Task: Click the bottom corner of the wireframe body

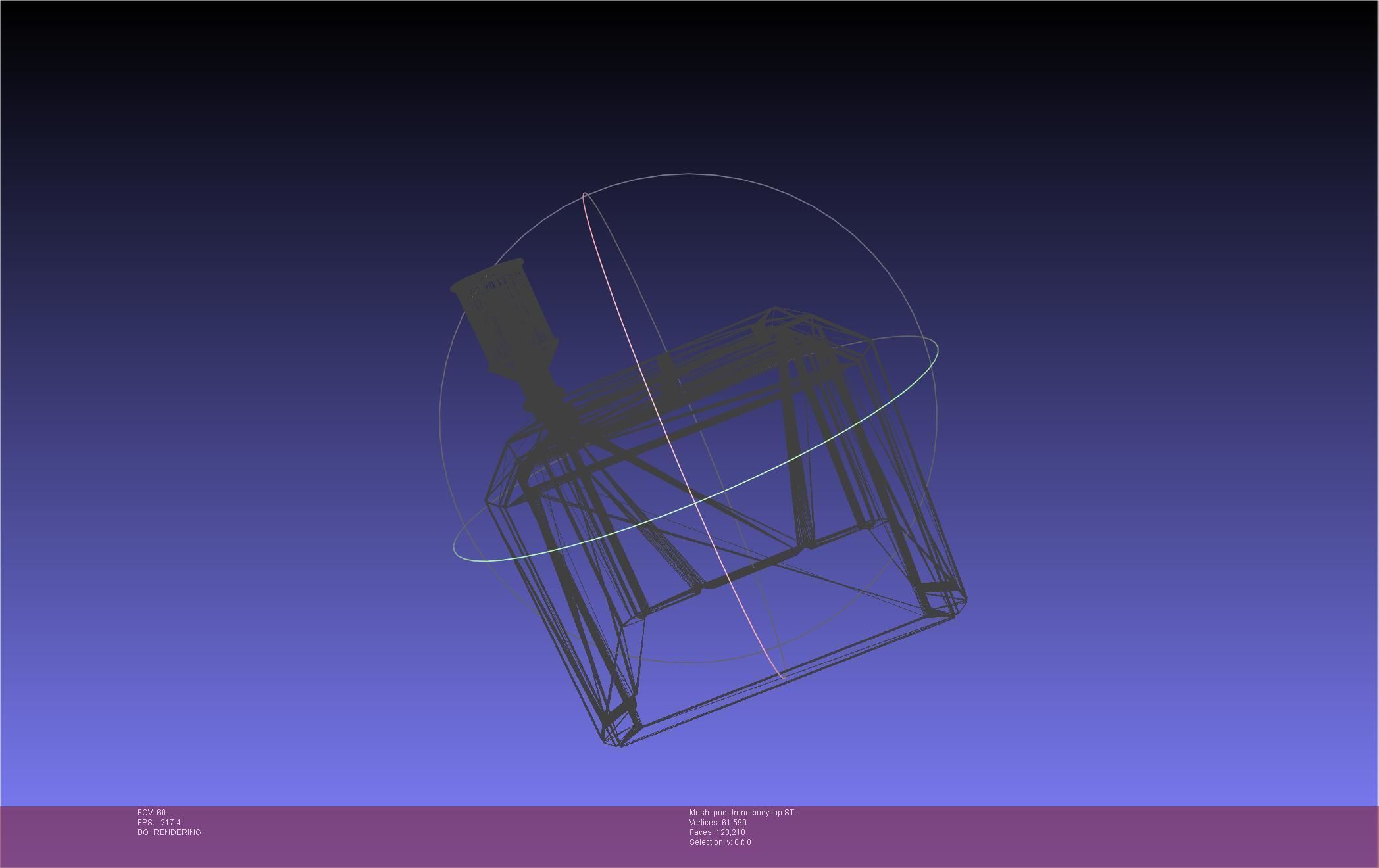Action: [x=617, y=744]
